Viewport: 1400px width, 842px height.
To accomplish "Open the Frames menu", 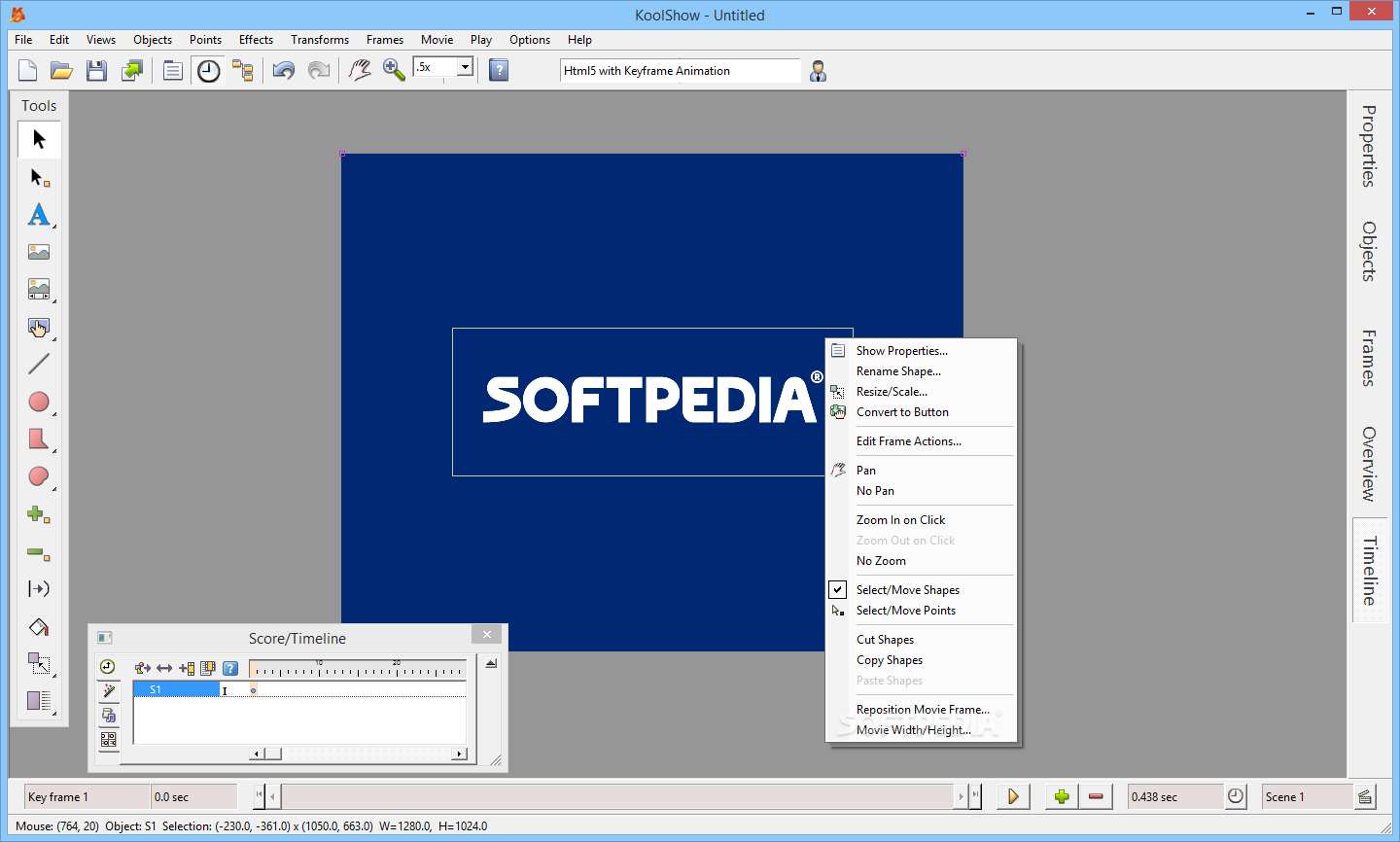I will pos(385,40).
